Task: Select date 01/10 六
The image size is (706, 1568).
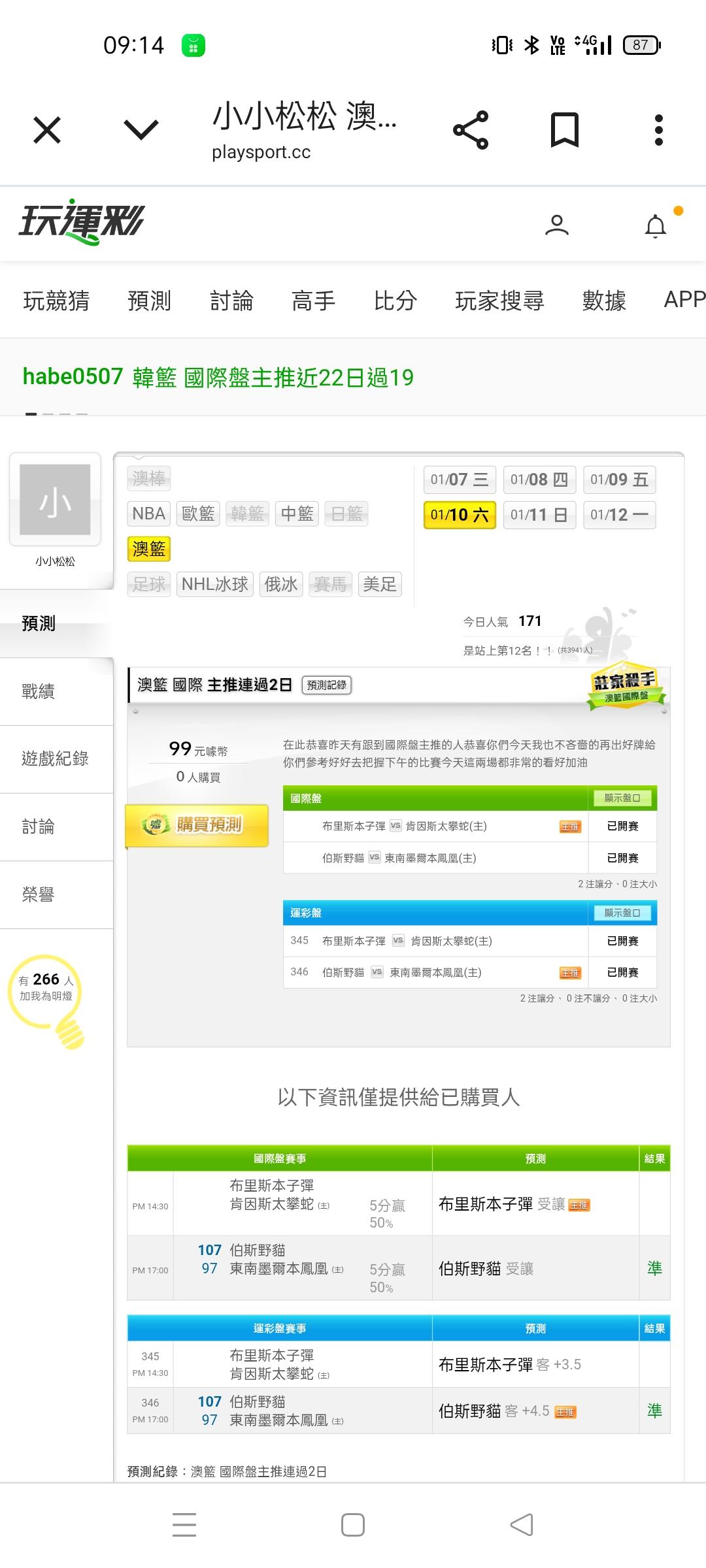Action: click(x=460, y=515)
